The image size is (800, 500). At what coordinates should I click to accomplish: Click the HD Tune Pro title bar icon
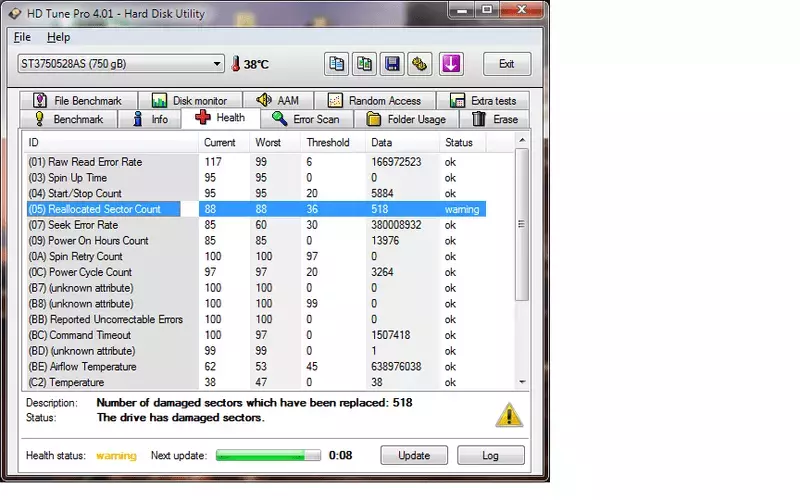15,13
